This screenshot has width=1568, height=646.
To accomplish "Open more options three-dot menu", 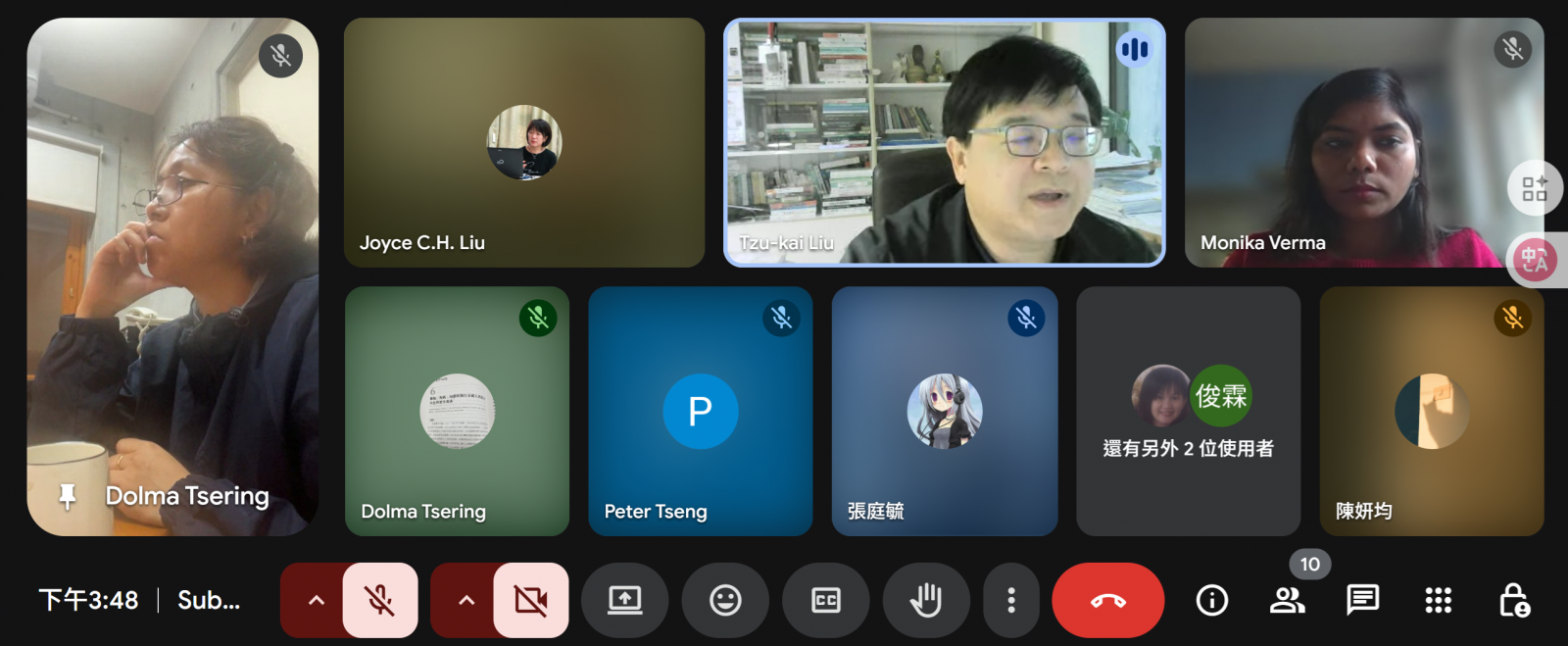I will click(x=1011, y=600).
